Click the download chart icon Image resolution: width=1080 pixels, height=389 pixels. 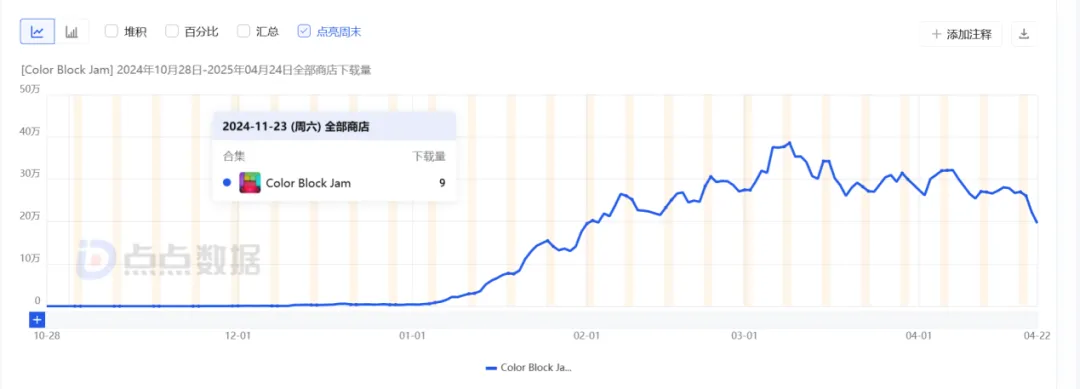[x=1024, y=34]
